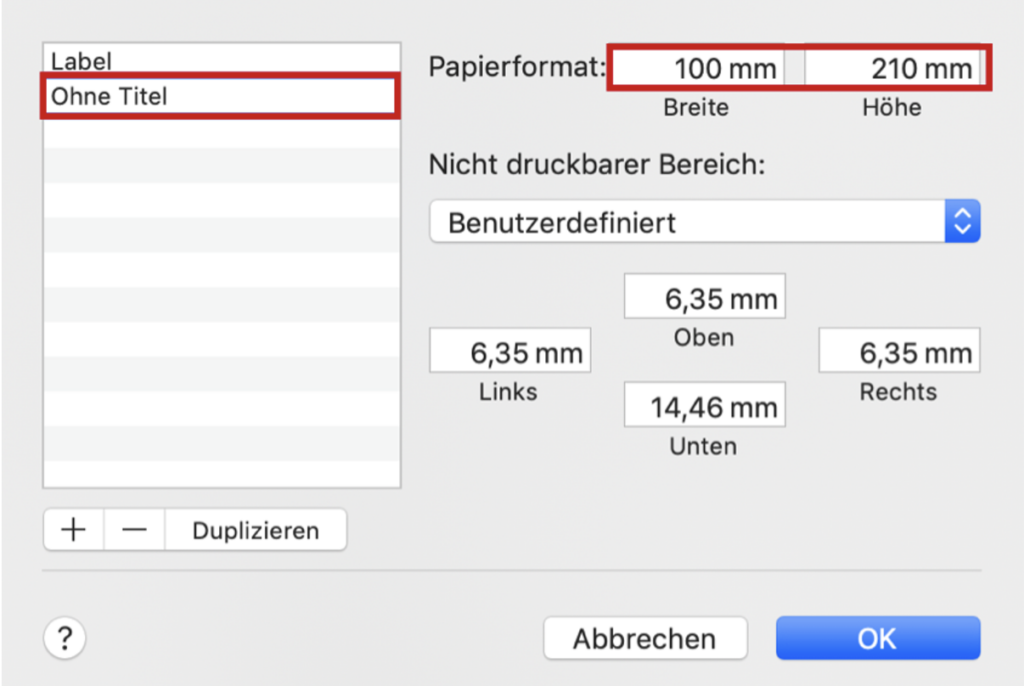
Task: Click the Links margin input field
Action: coord(509,350)
